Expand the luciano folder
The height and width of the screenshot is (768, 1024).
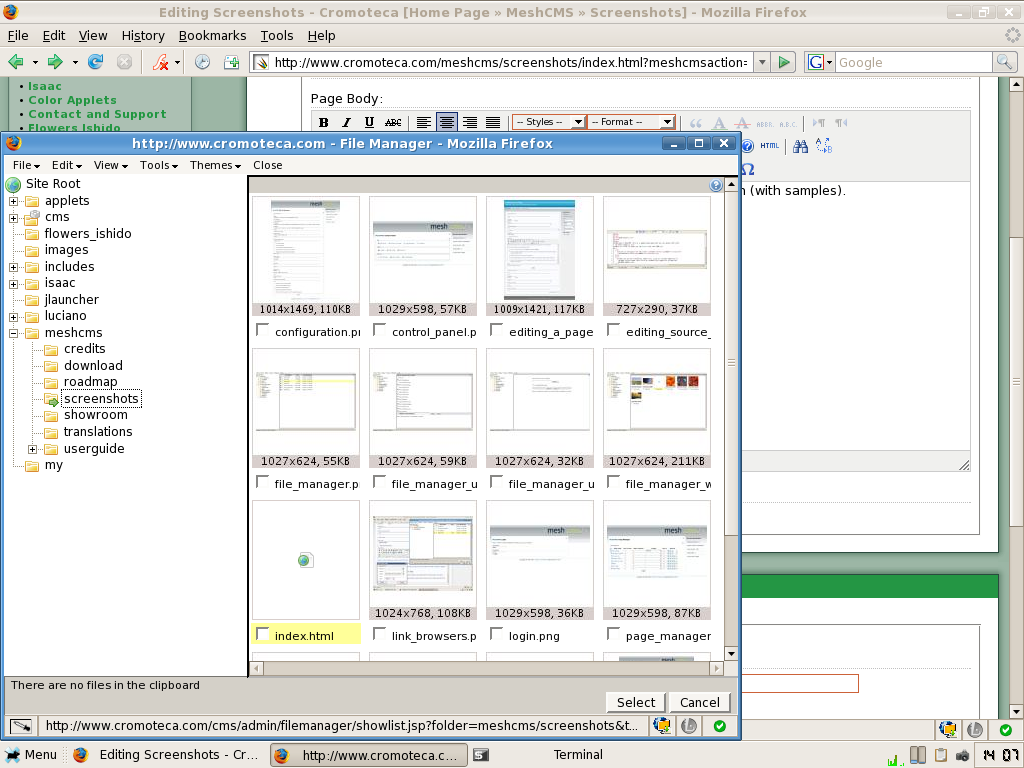pos(13,317)
